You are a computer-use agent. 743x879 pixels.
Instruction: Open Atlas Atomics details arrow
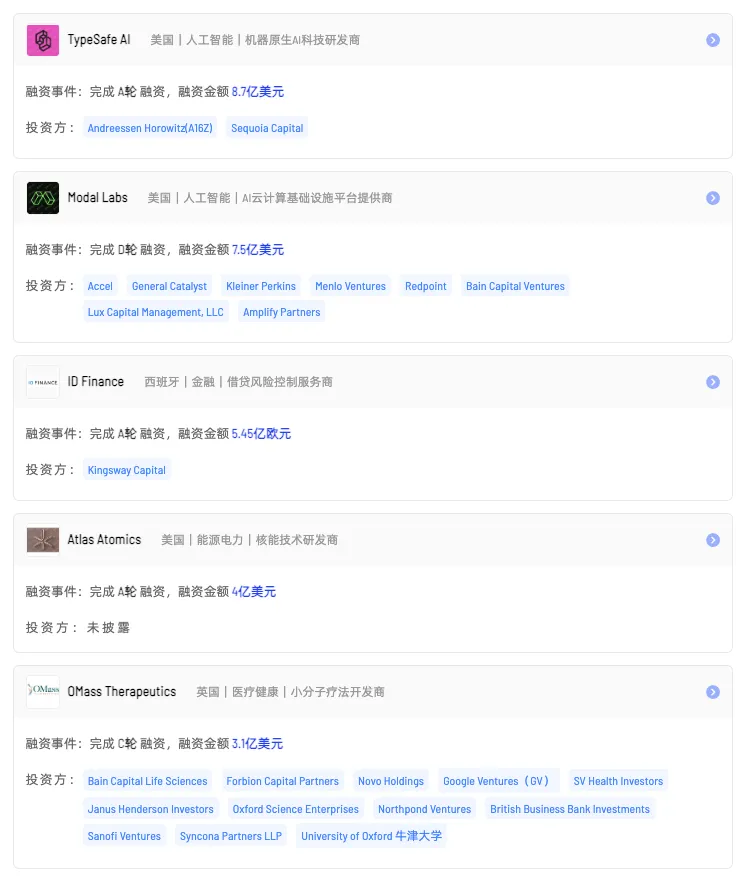click(713, 540)
